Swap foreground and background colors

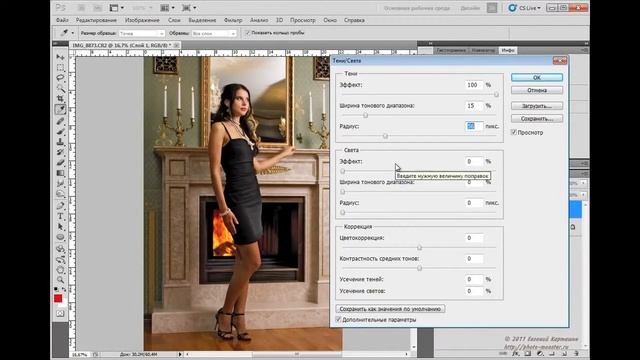pyautogui.click(x=64, y=289)
